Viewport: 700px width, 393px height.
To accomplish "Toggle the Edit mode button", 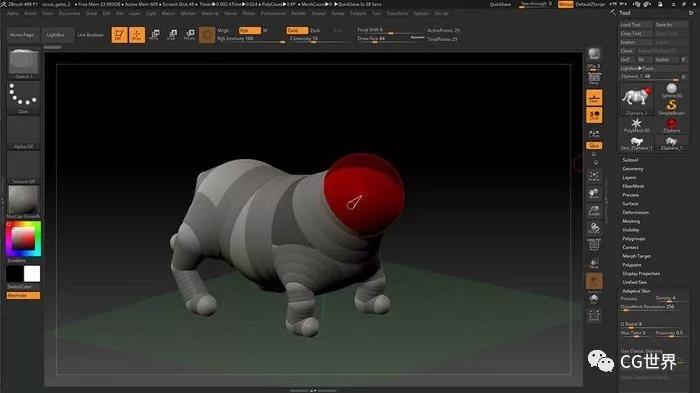I will (119, 34).
